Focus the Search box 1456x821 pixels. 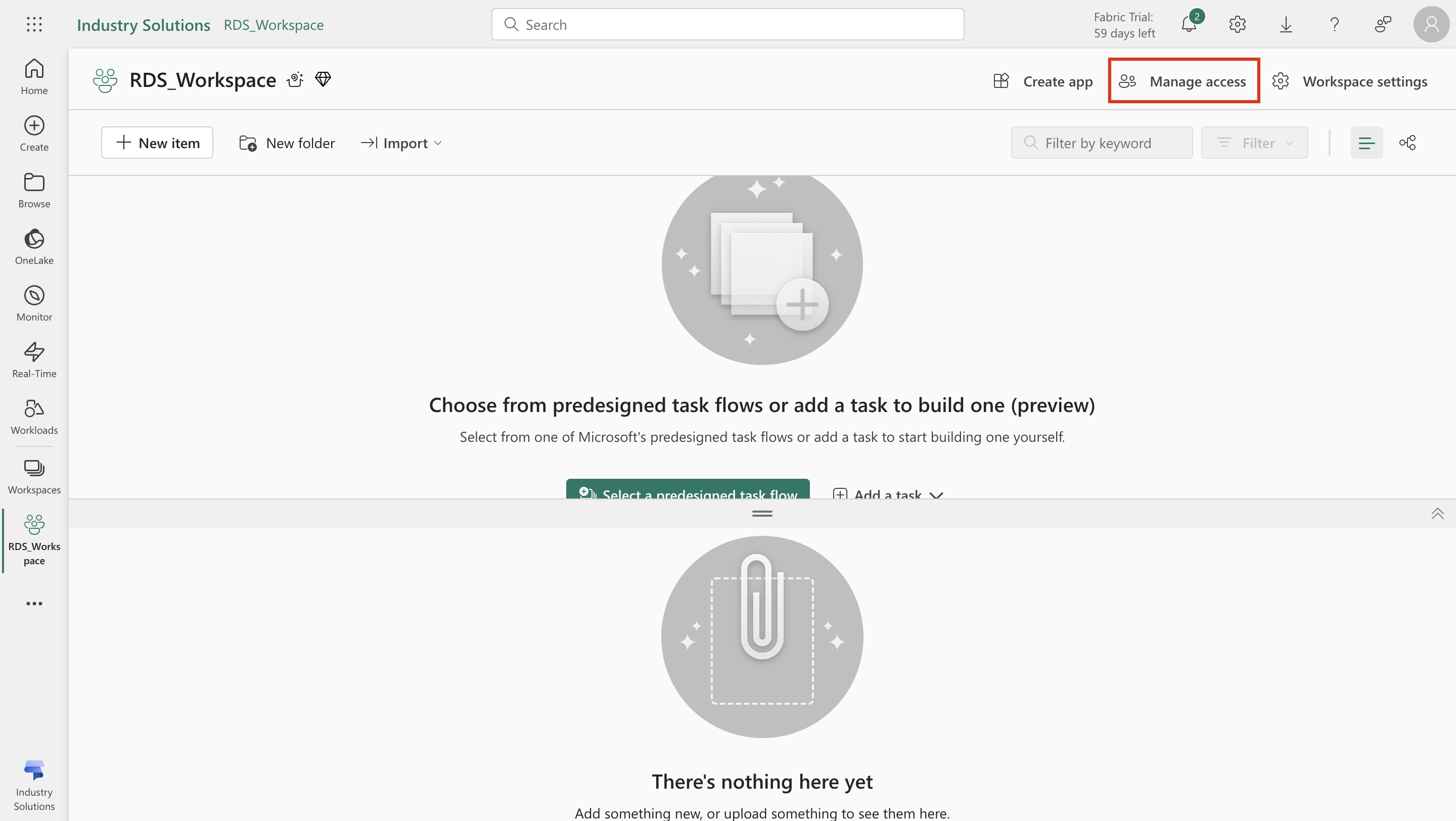point(727,24)
